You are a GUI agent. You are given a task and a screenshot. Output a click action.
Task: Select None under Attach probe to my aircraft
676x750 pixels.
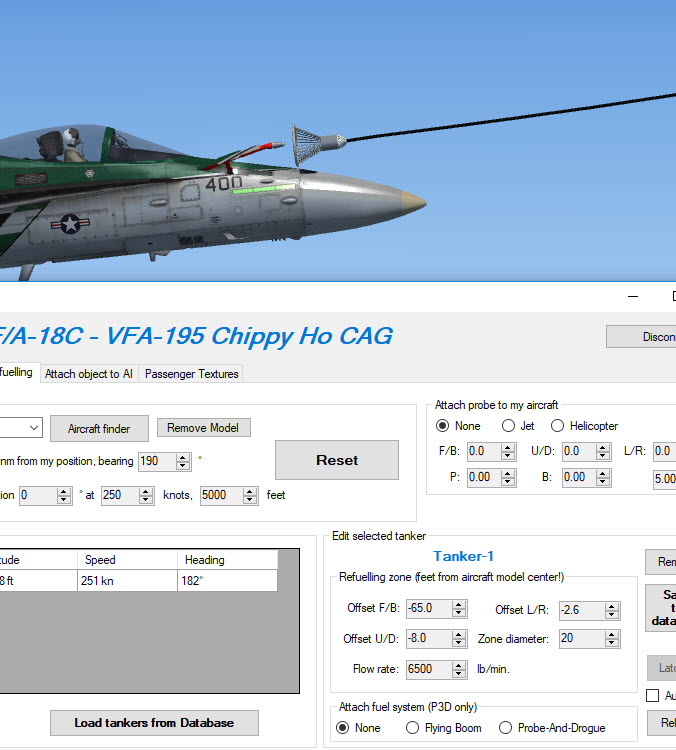coord(443,426)
